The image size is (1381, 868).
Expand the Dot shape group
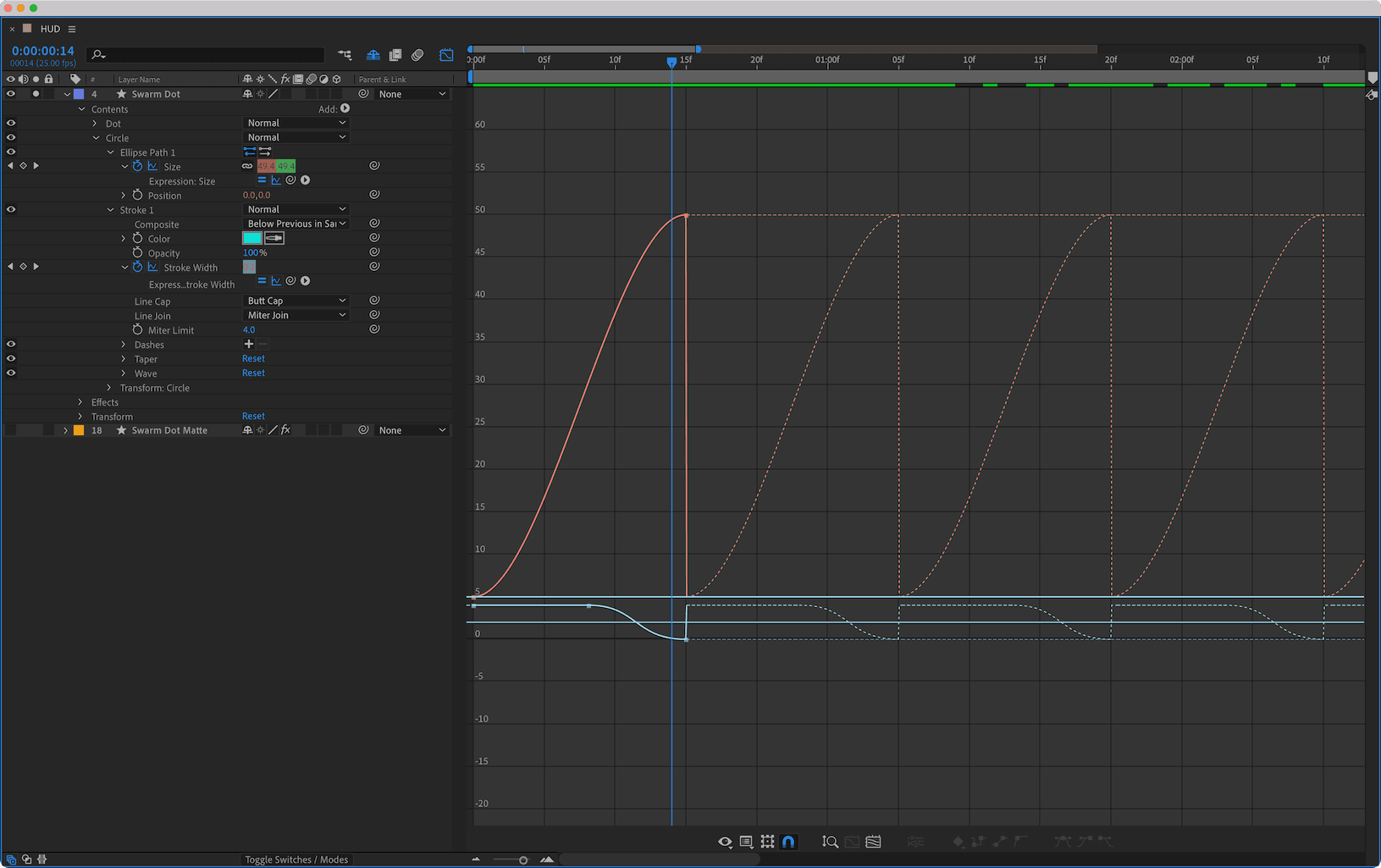95,124
